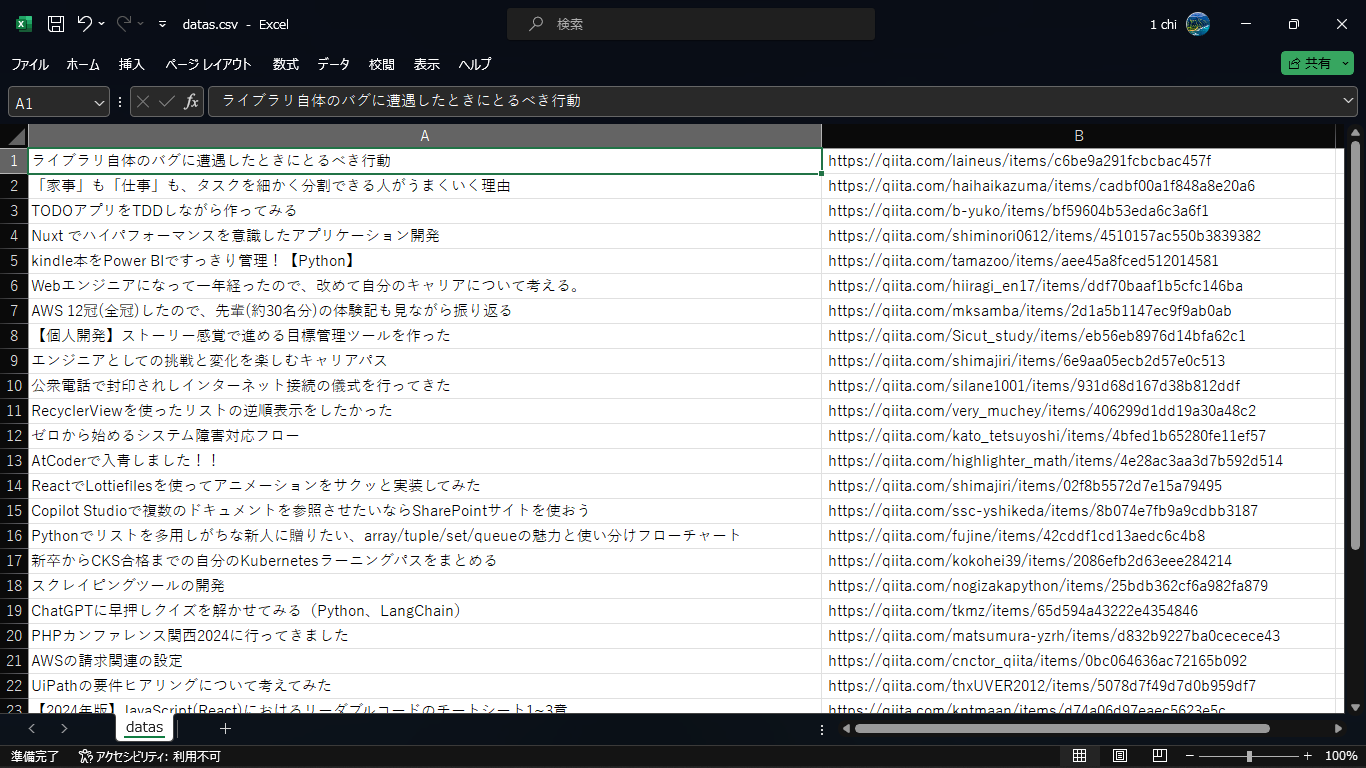Open the Insert Function (fx) dialog

(x=191, y=101)
